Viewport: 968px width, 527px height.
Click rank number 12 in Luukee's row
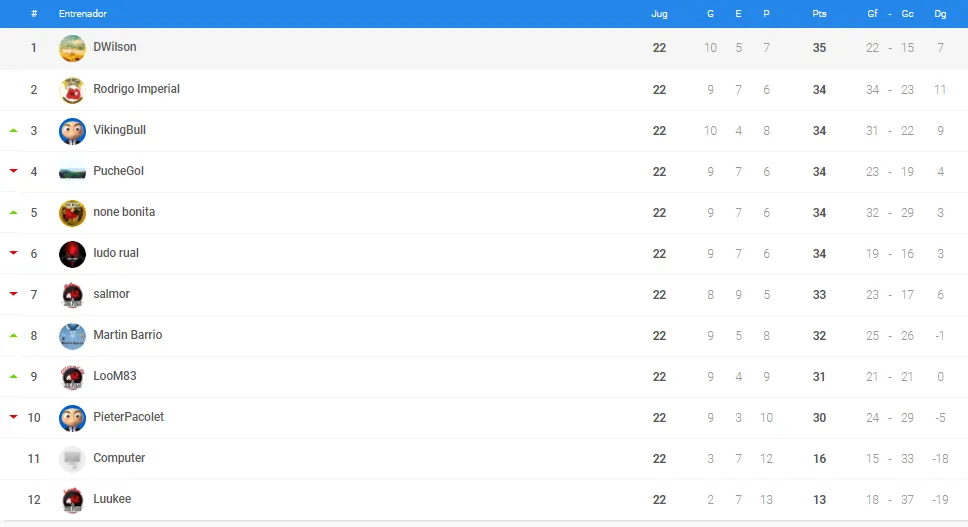coord(34,500)
